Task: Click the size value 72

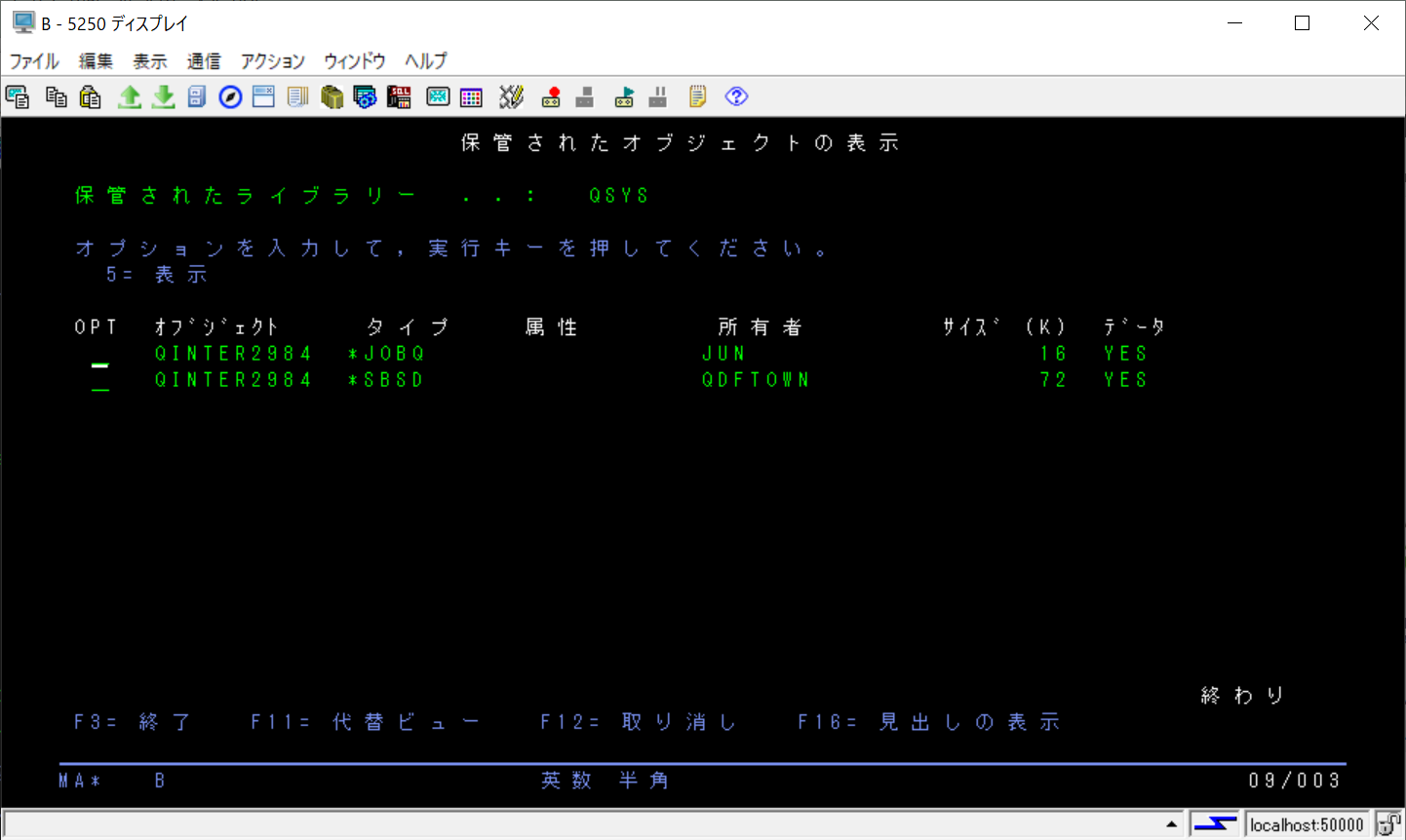Action: 1053,380
